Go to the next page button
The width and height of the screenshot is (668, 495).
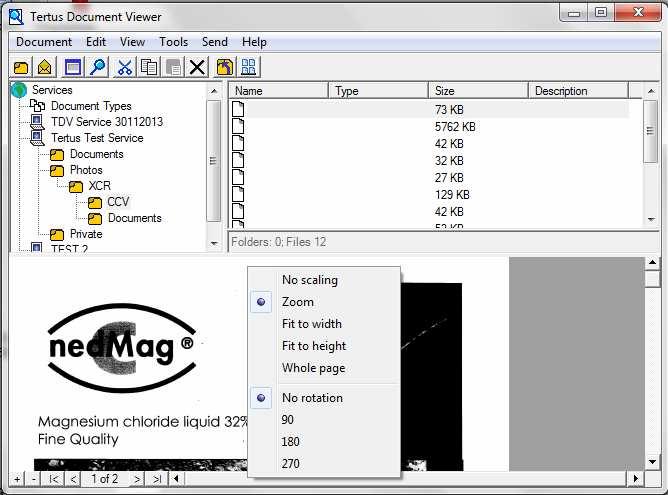[137, 479]
